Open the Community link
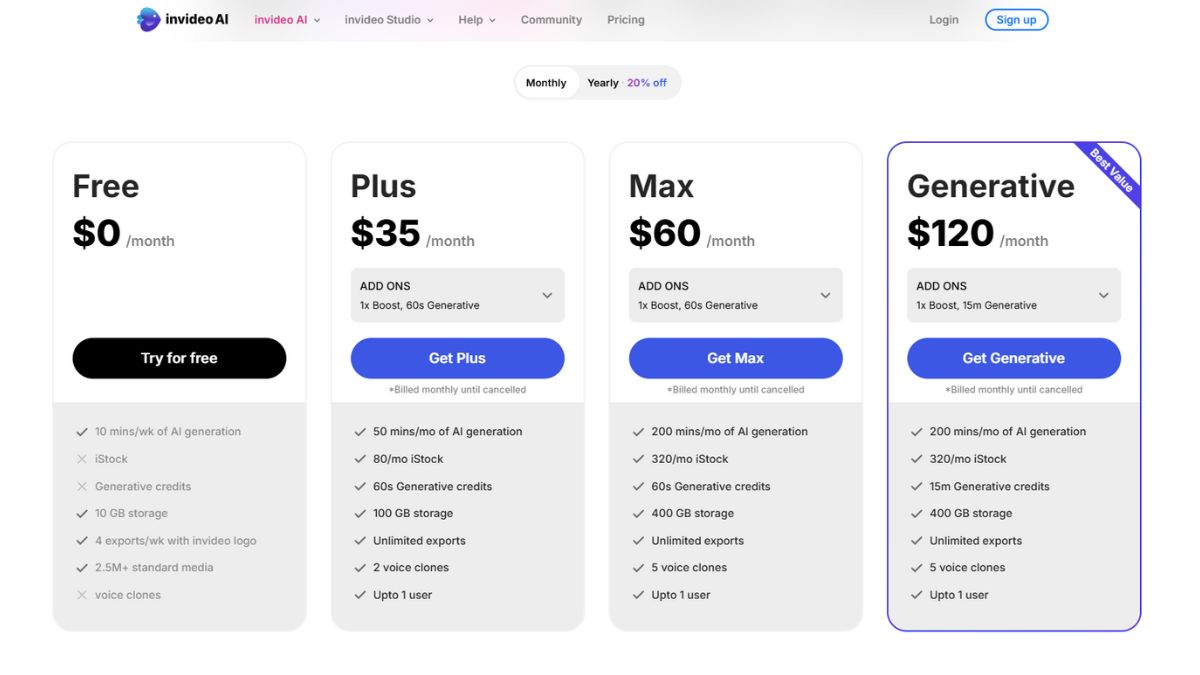This screenshot has height=675, width=1200. tap(551, 20)
